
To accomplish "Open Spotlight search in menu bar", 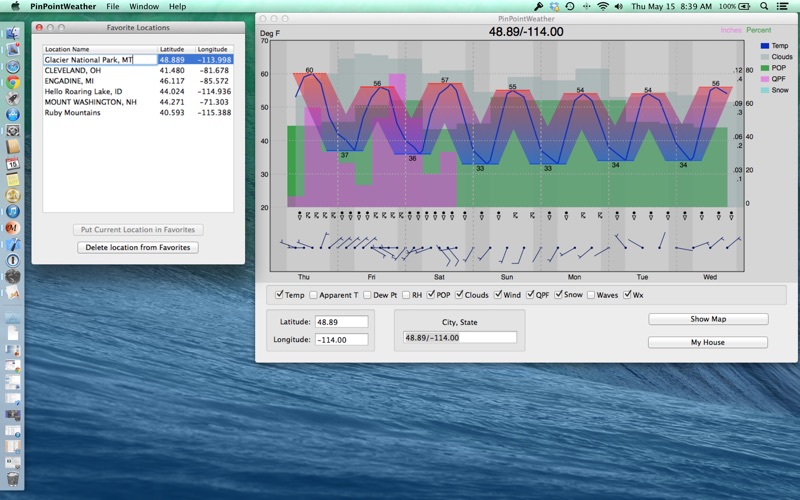I will pos(764,6).
